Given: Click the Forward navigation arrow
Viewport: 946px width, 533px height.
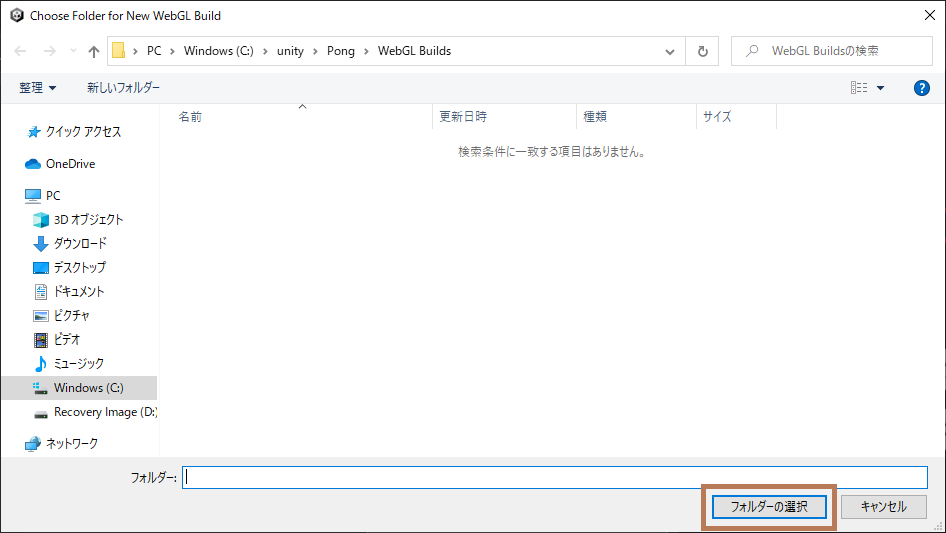Looking at the screenshot, I should click(50, 51).
